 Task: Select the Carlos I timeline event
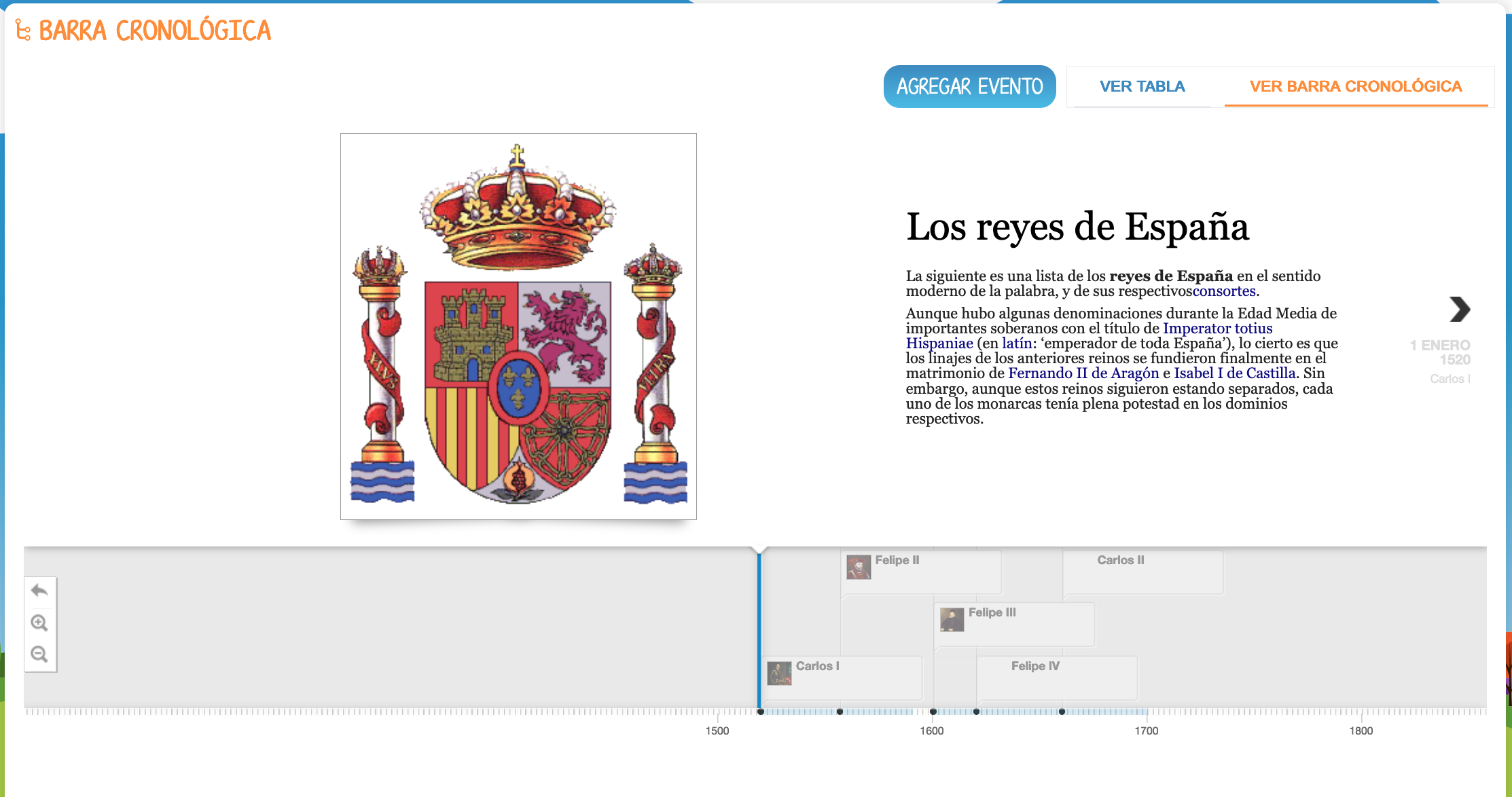click(x=842, y=678)
